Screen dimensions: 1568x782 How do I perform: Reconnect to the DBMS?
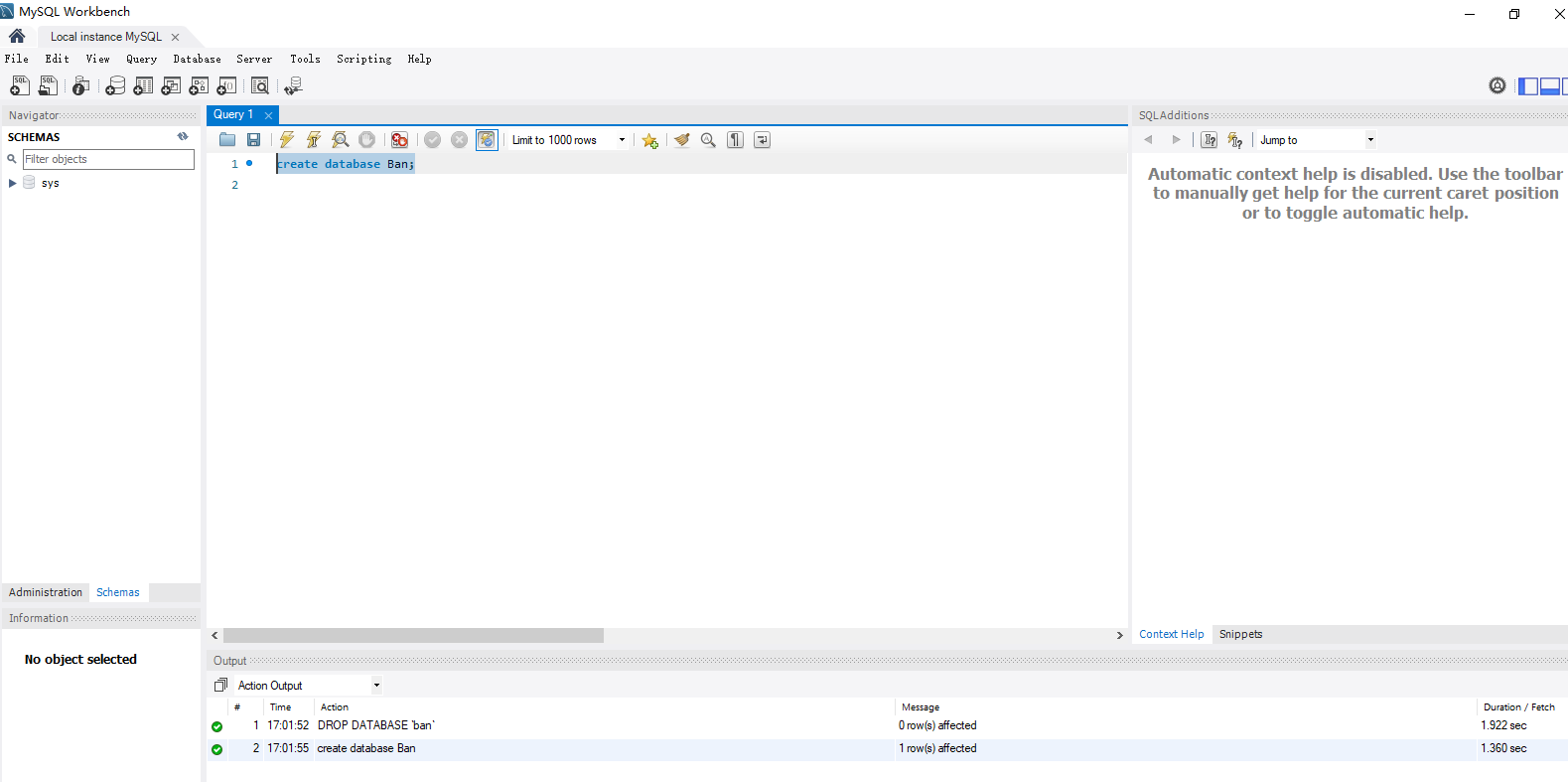[293, 85]
